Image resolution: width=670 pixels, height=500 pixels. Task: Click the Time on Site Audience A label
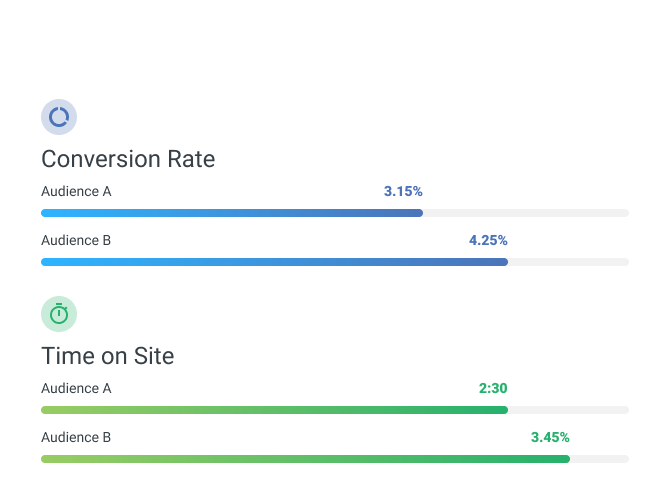tap(76, 388)
